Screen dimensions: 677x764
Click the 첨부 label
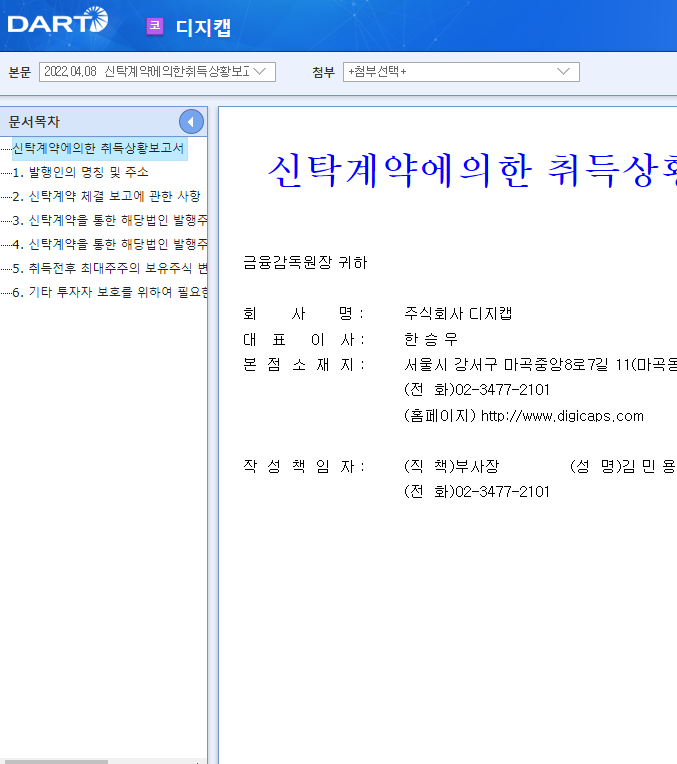(324, 72)
